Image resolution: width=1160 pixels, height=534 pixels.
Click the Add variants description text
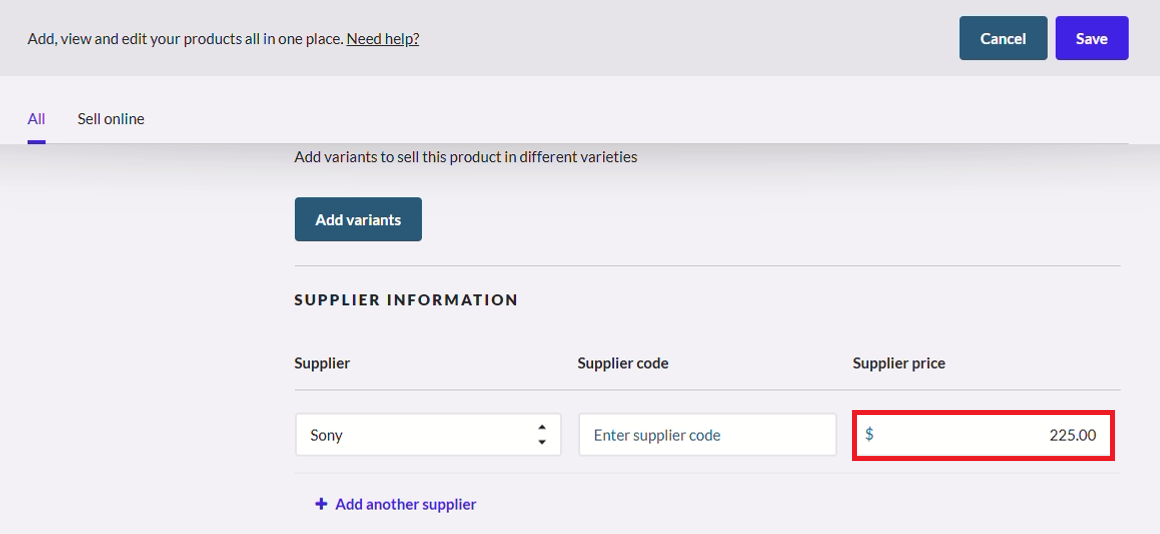coord(466,157)
